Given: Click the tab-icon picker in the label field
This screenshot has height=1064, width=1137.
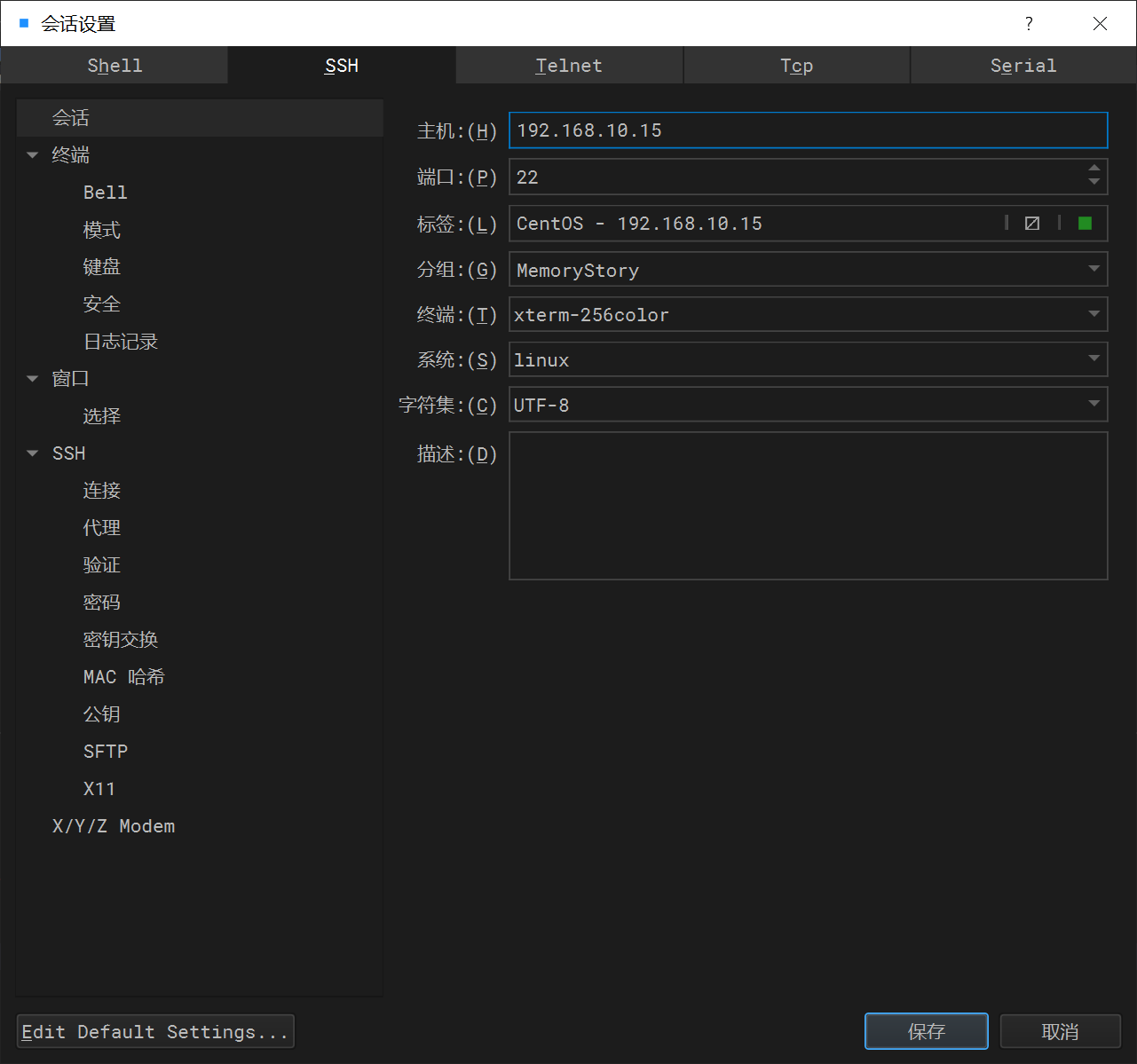Looking at the screenshot, I should (x=1031, y=223).
